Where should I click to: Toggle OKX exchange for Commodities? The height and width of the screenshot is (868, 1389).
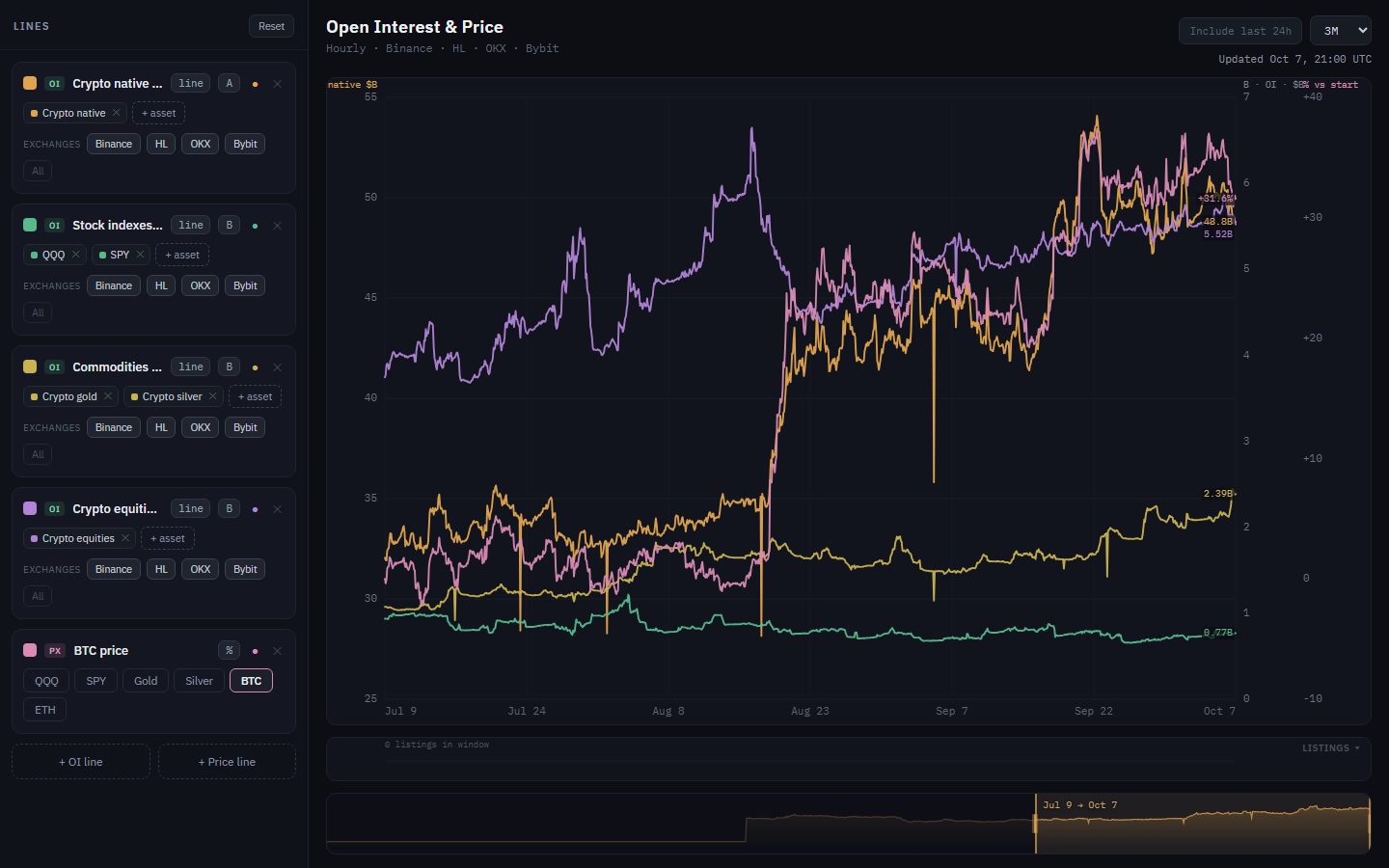click(201, 427)
